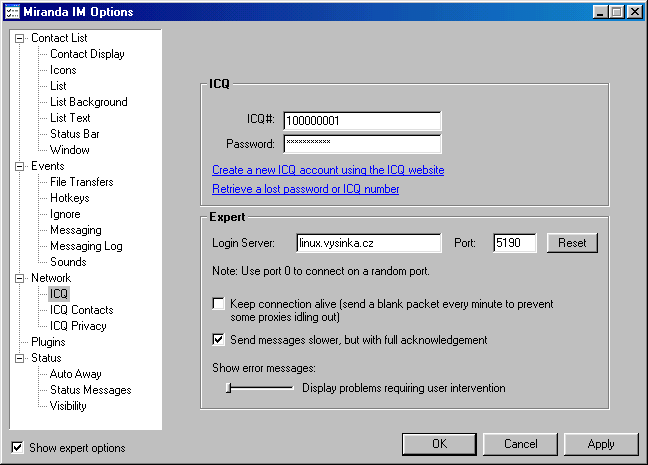
Task: Open Messaging Log options
Action: pos(86,246)
